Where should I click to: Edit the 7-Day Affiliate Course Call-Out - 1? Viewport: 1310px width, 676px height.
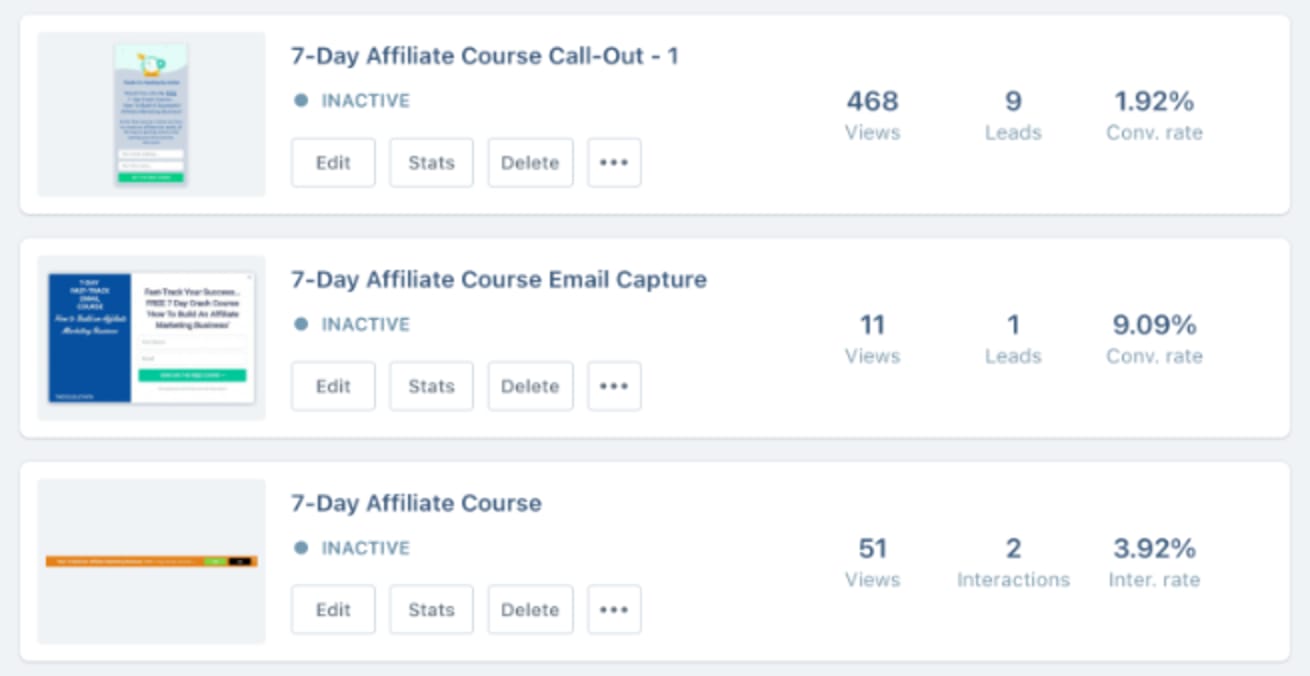(x=333, y=163)
